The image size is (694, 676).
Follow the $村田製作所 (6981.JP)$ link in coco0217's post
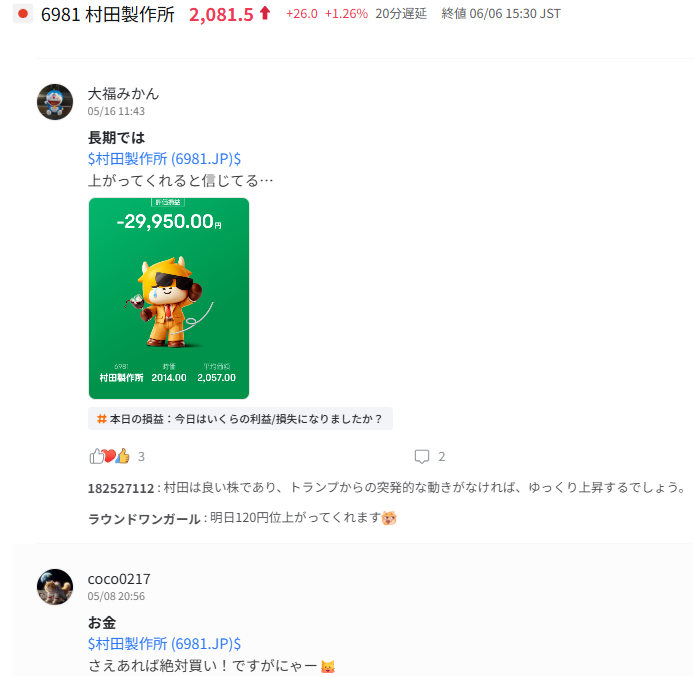164,643
